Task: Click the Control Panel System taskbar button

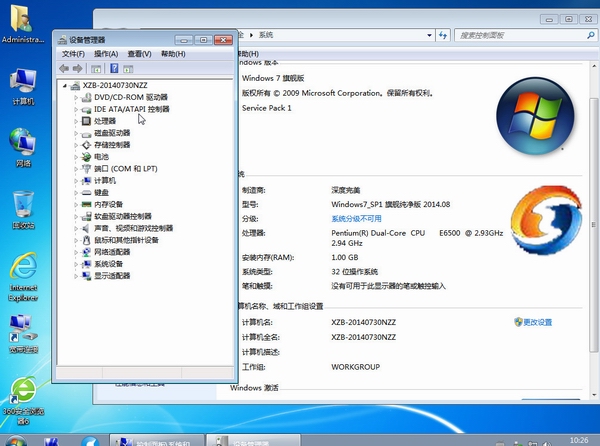Action: coord(157,441)
